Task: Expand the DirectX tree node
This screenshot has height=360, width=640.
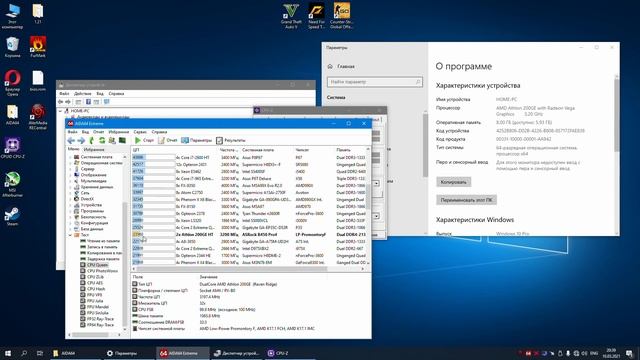Action: pyautogui.click(x=70, y=199)
